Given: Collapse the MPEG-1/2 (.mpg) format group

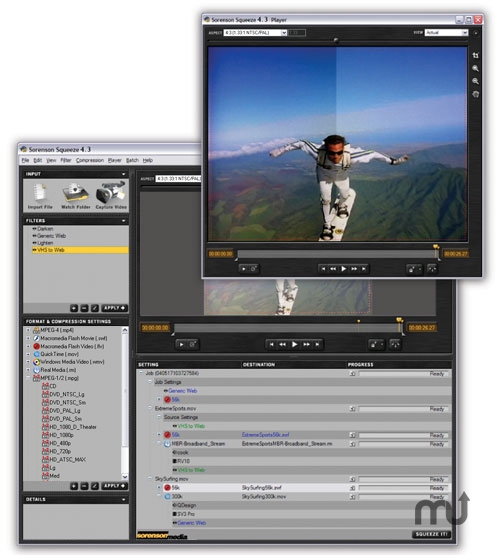Looking at the screenshot, I should pyautogui.click(x=28, y=378).
